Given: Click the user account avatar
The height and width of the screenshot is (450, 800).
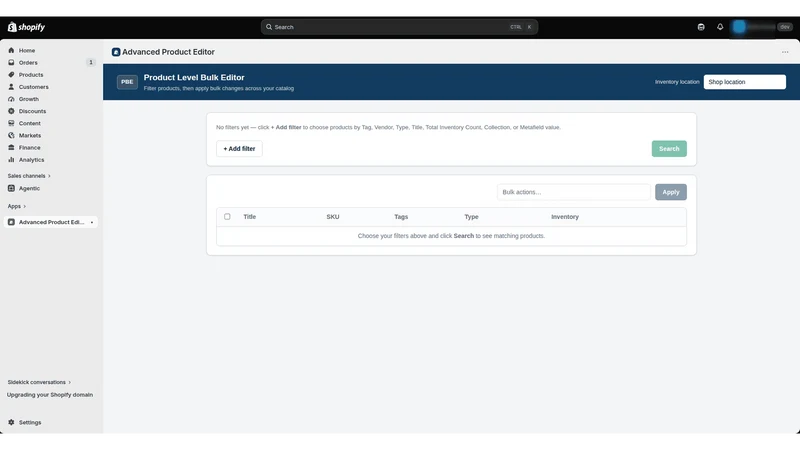Looking at the screenshot, I should 739,27.
